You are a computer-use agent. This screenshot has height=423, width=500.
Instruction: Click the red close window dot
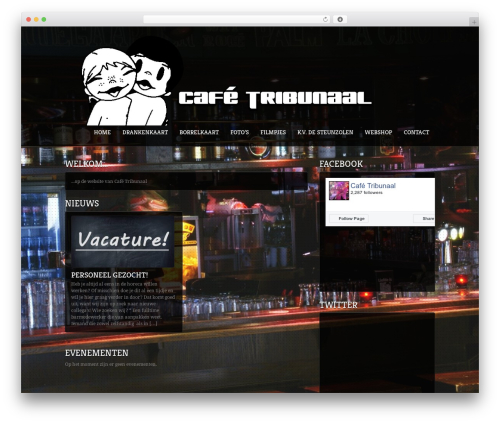coord(29,19)
